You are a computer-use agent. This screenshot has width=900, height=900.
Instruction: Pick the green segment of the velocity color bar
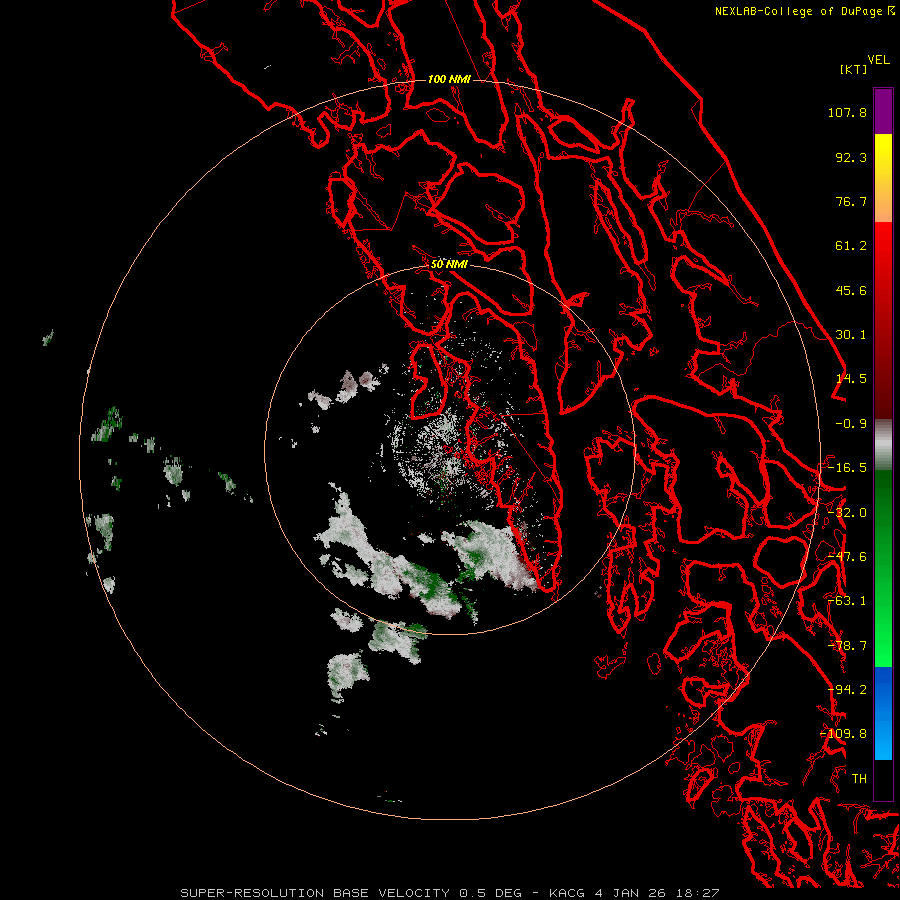tap(883, 568)
